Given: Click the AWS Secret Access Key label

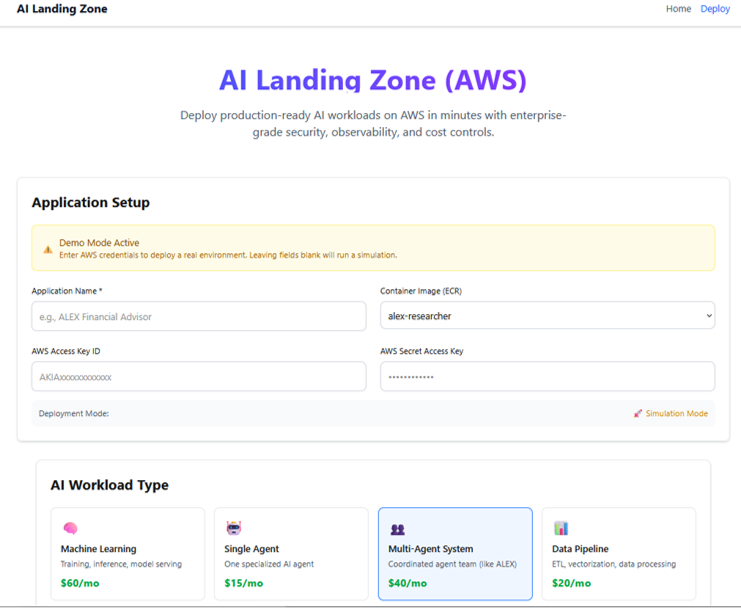Looking at the screenshot, I should [422, 351].
